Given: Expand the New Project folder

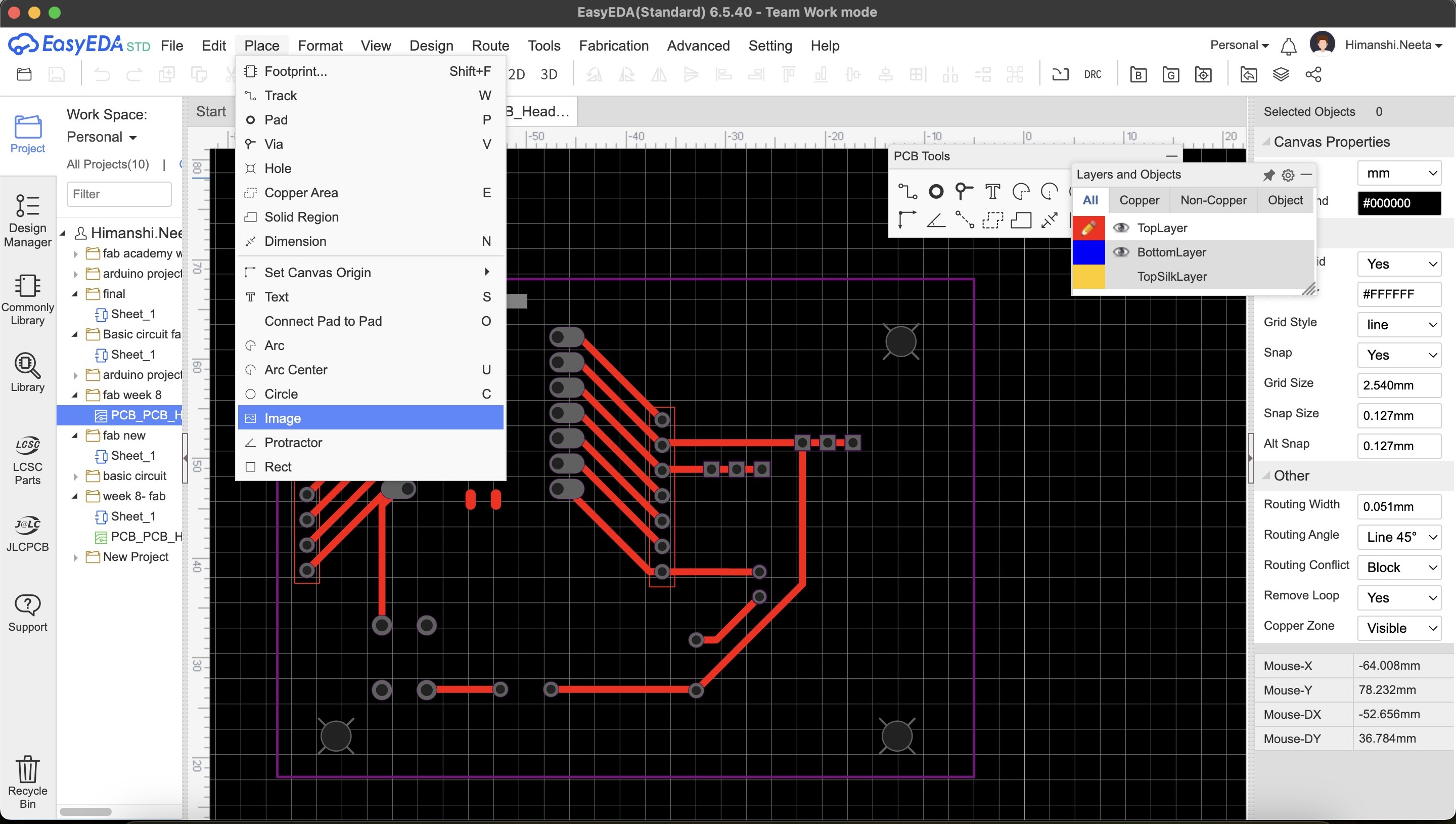Looking at the screenshot, I should click(x=76, y=557).
